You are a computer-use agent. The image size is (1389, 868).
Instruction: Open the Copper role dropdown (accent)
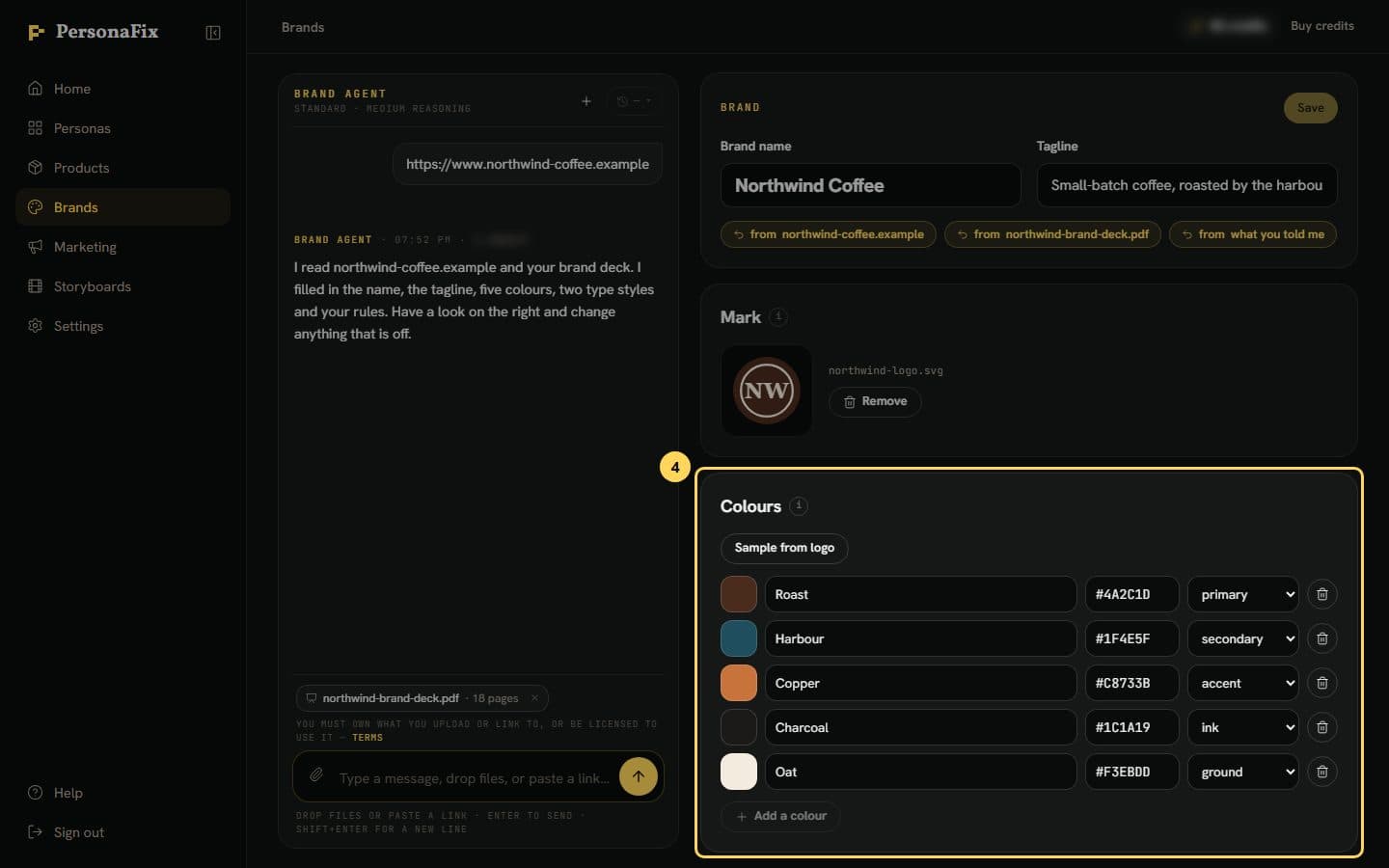pyautogui.click(x=1242, y=683)
